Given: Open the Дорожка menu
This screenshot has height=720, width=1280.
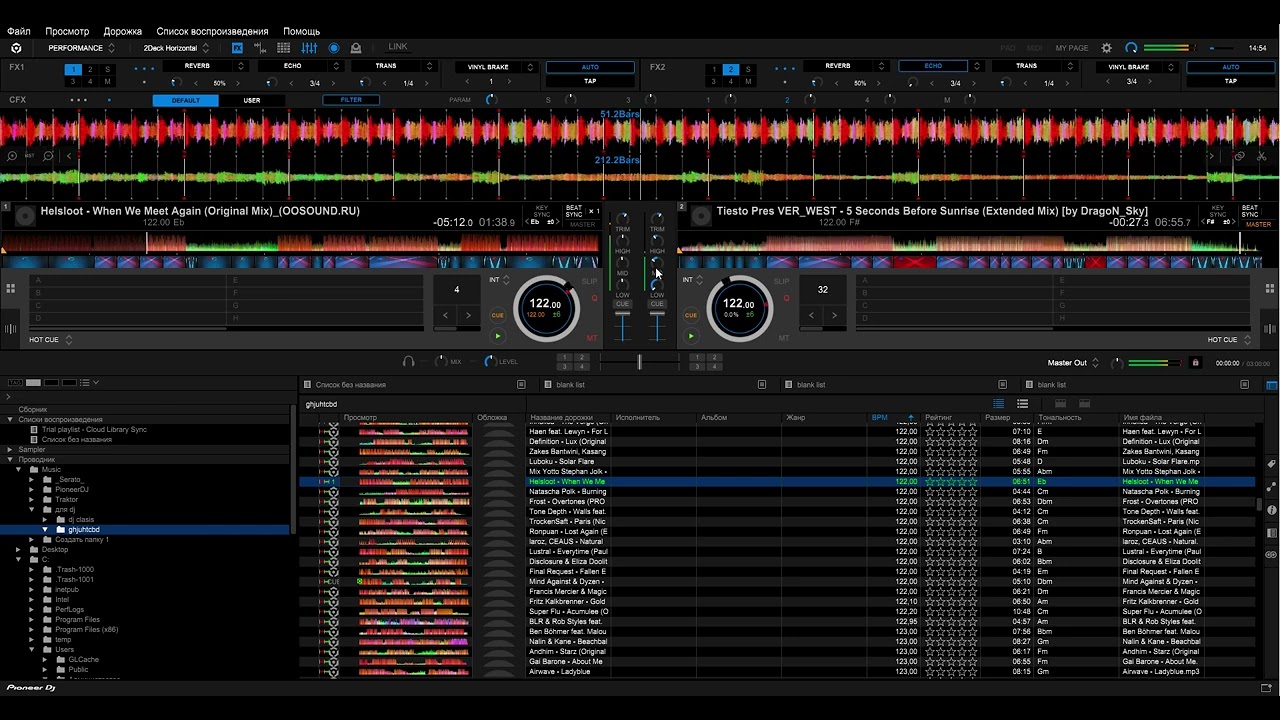Looking at the screenshot, I should tap(123, 31).
